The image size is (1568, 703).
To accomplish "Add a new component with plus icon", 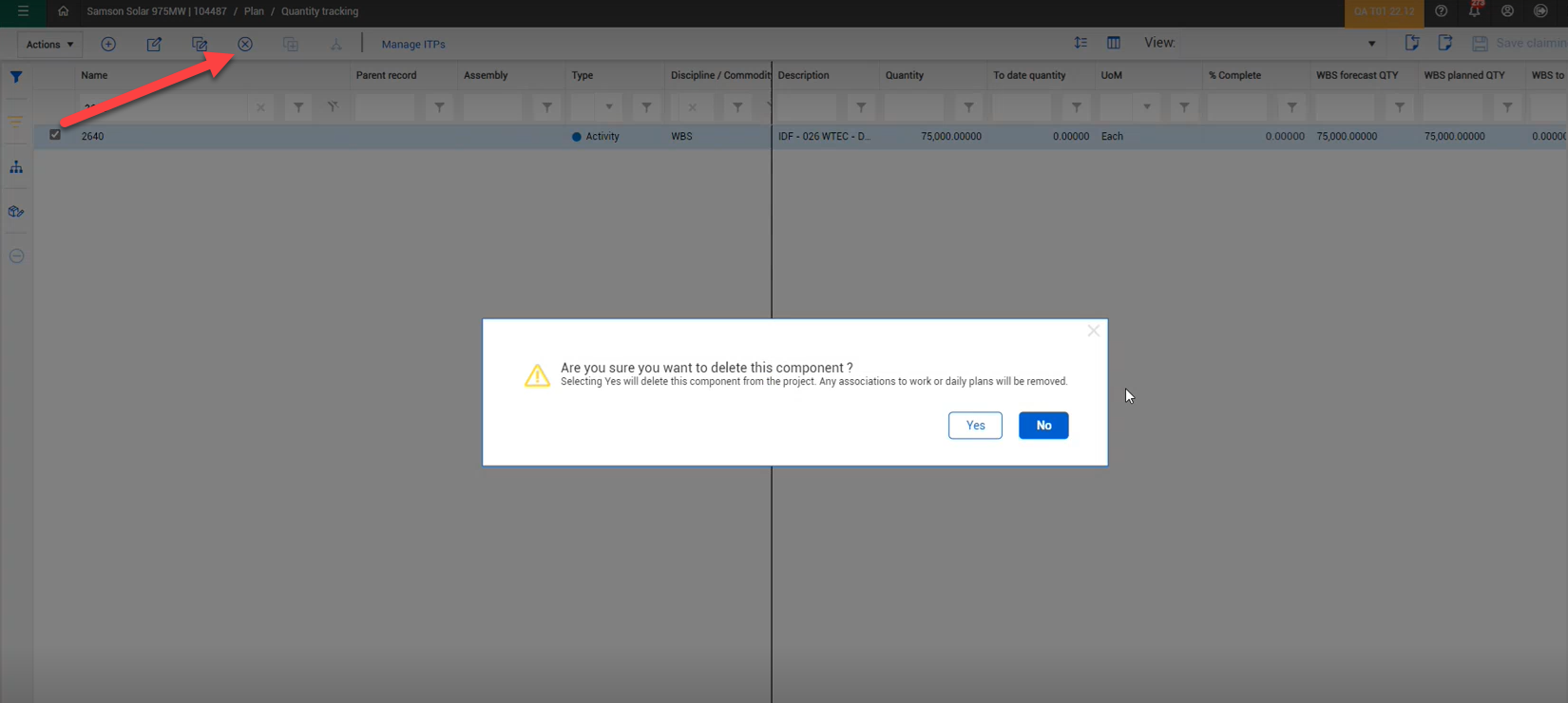I will 108,44.
